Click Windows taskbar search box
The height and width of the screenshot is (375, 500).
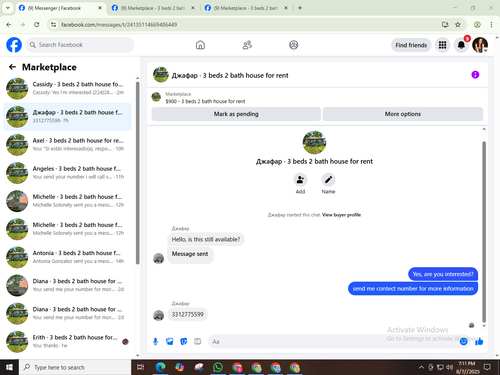tap(75, 367)
